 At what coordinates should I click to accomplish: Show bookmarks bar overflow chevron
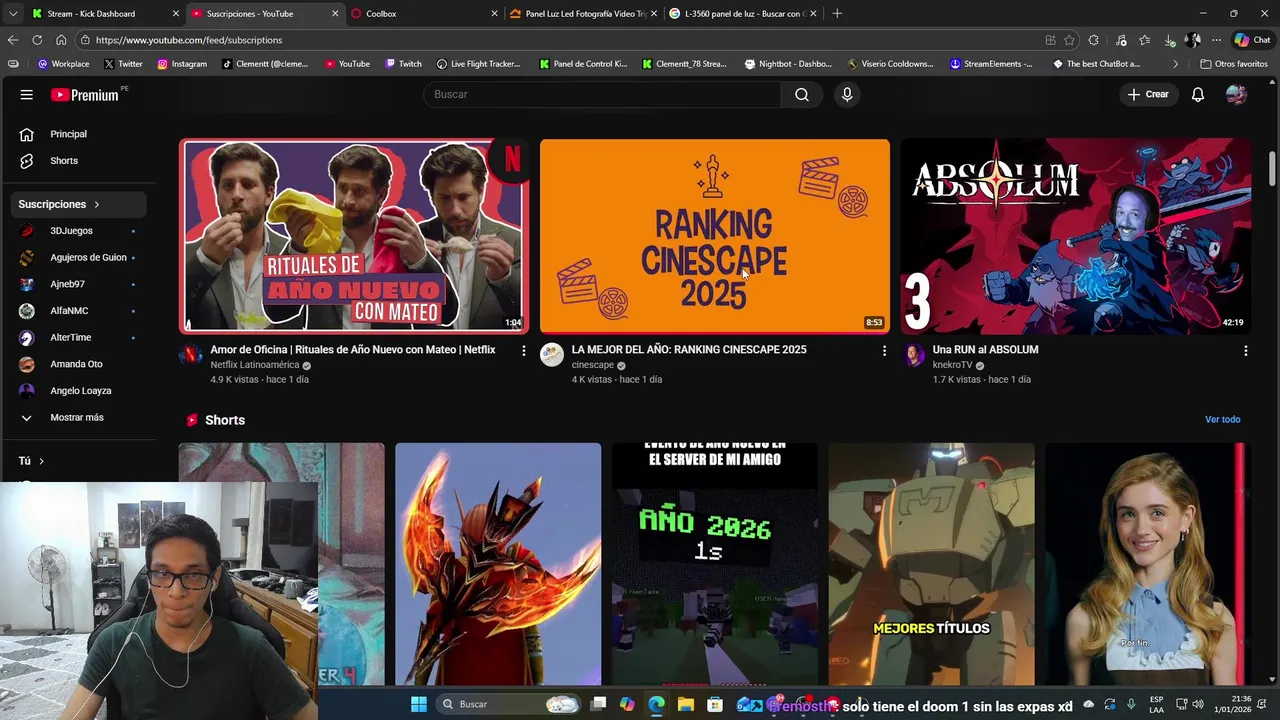[1176, 64]
